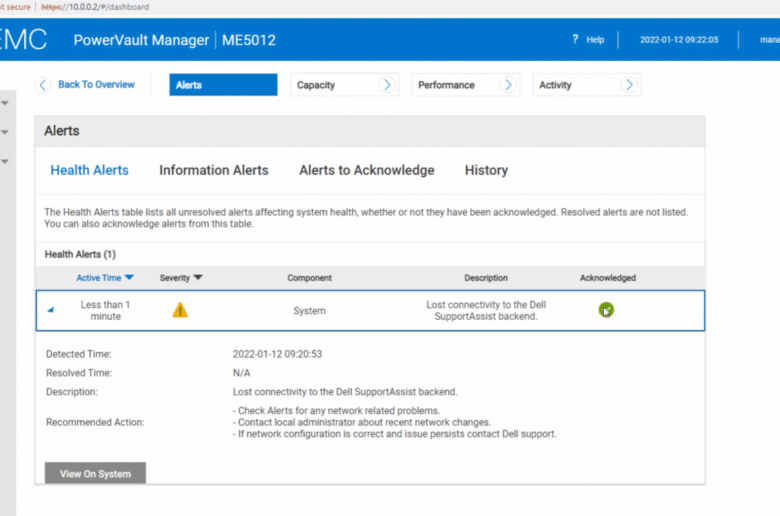This screenshot has height=516, width=780.
Task: Expand the second left sidebar arrow
Action: [x=5, y=132]
